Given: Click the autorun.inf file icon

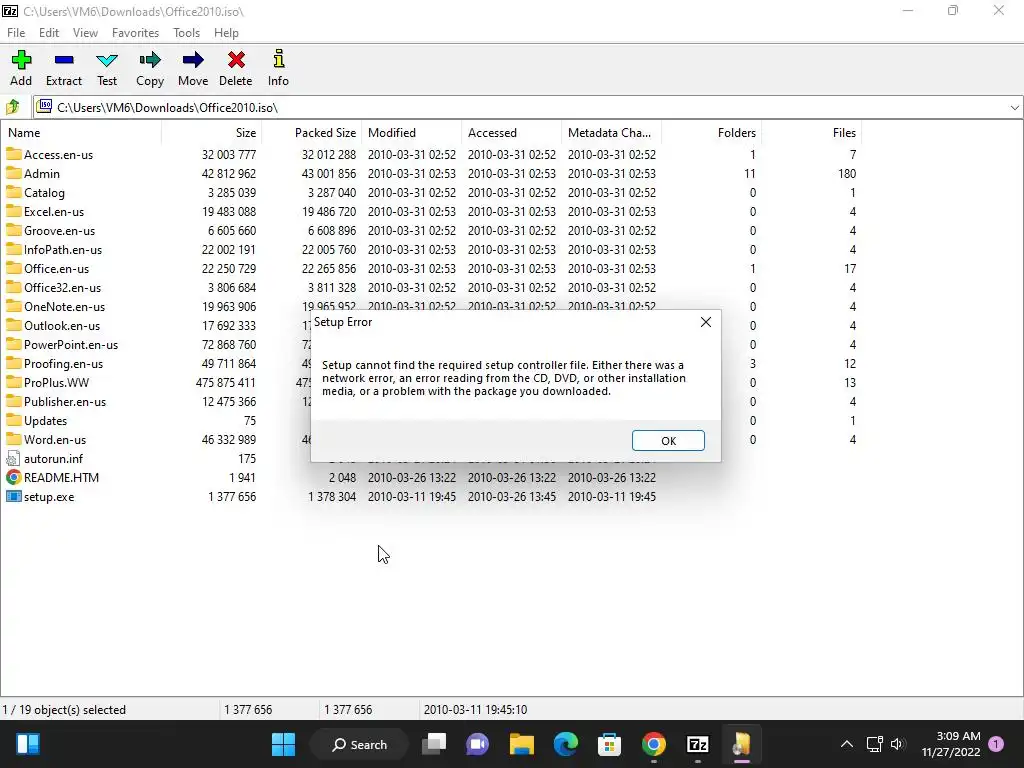Looking at the screenshot, I should click(13, 458).
